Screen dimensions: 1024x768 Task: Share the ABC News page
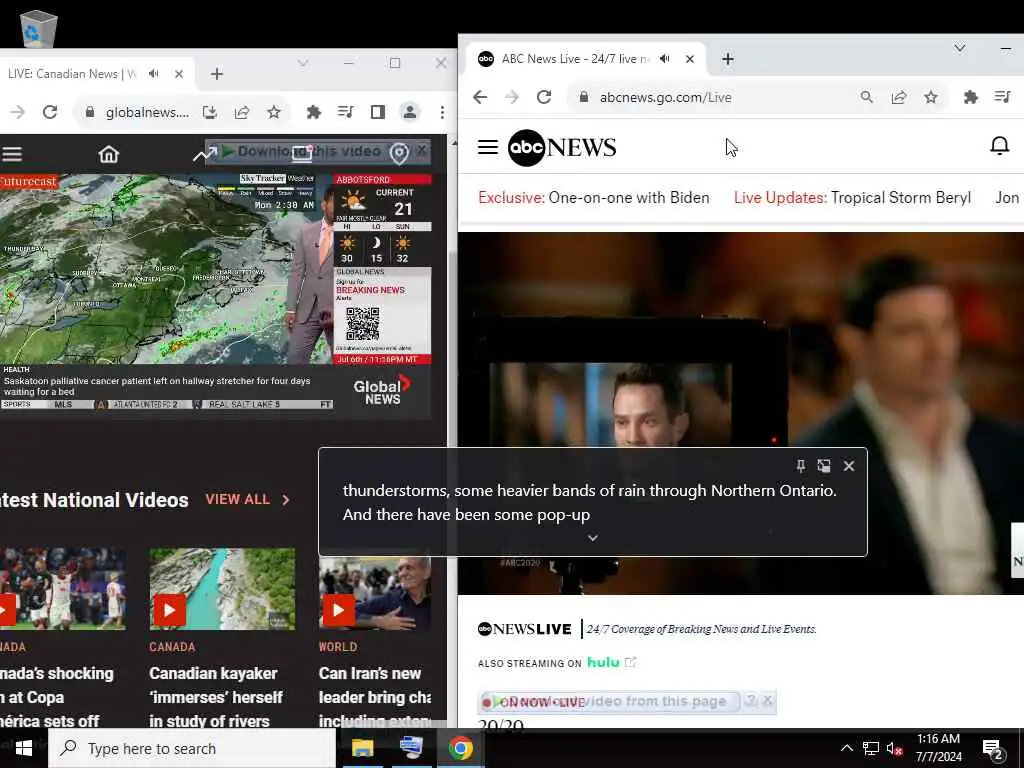pos(899,97)
